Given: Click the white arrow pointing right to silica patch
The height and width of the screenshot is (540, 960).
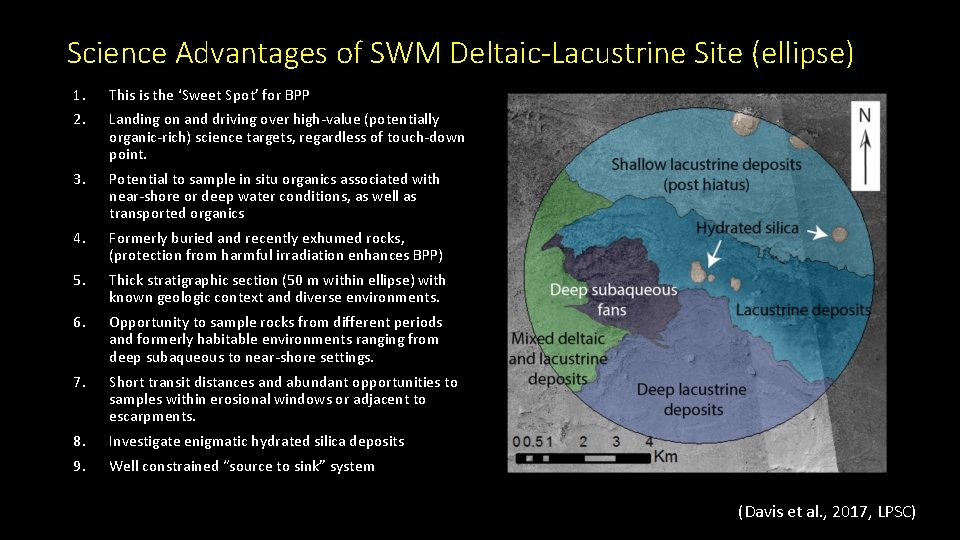Looking at the screenshot, I should tap(817, 233).
